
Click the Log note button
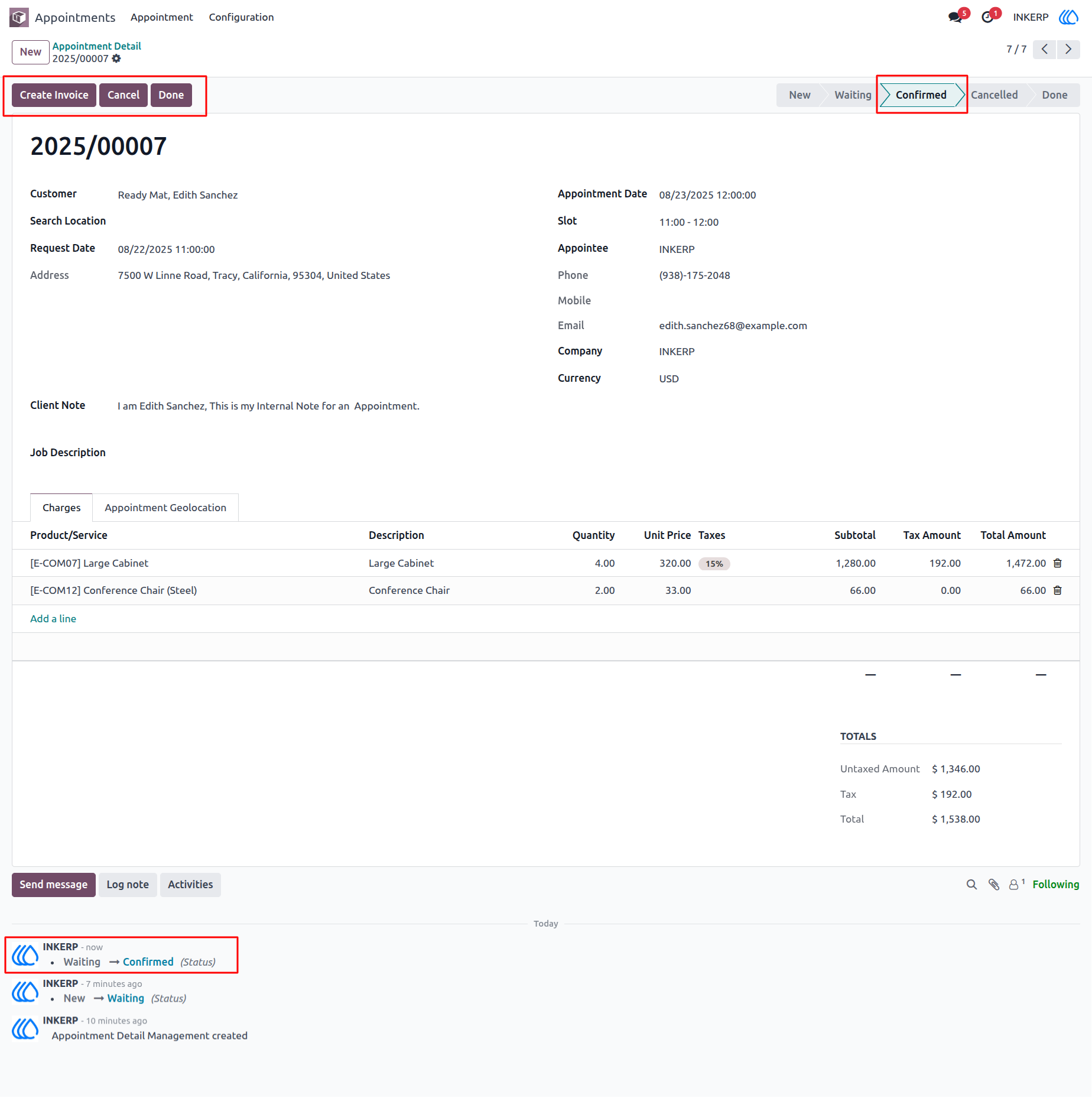tap(128, 885)
